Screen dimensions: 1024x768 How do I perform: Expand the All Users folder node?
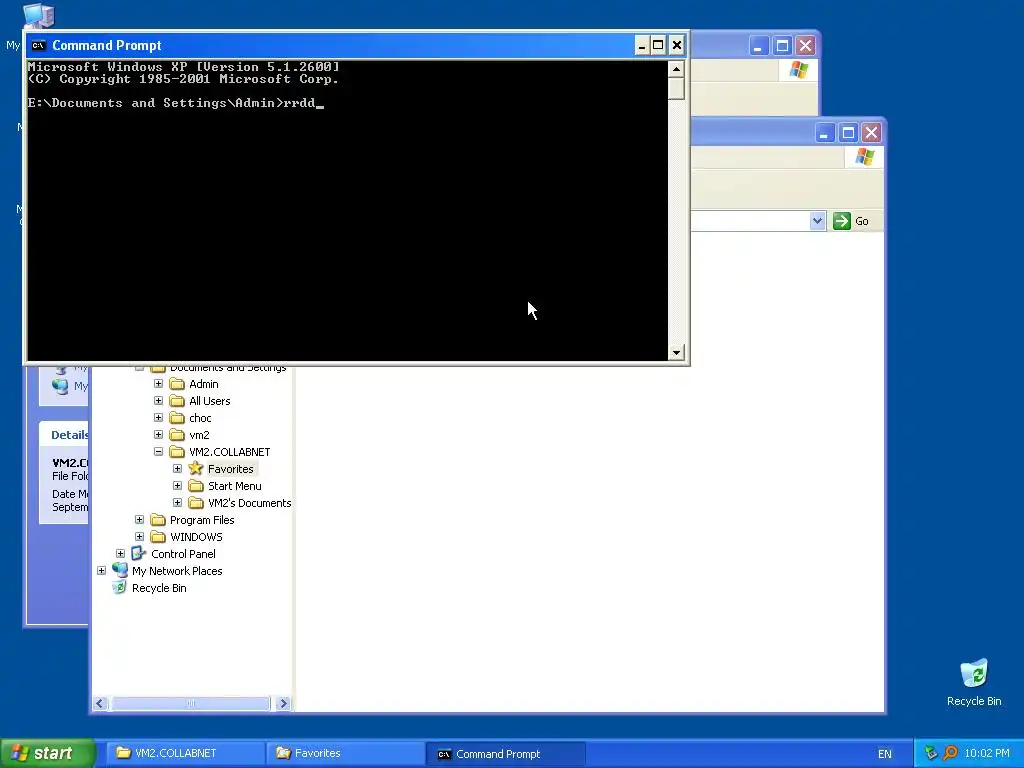click(x=158, y=400)
